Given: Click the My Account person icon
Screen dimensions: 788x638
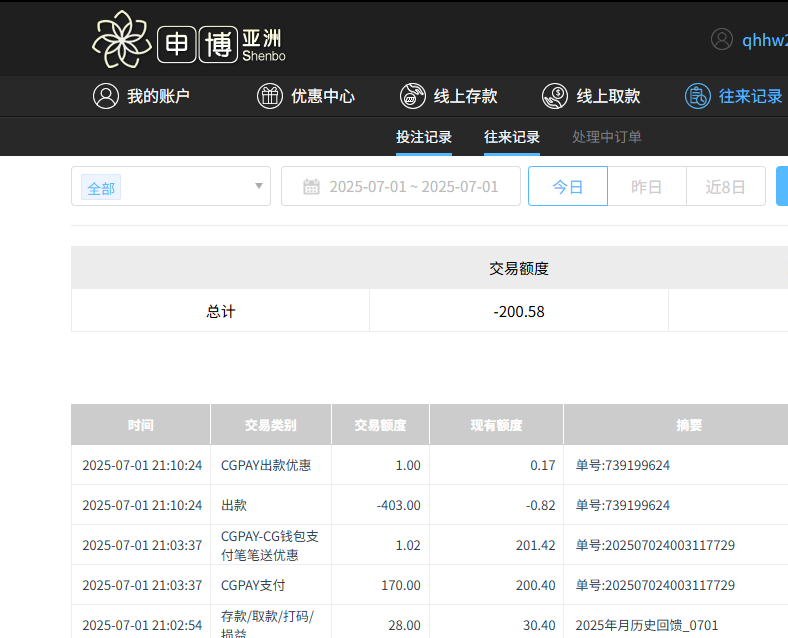Looking at the screenshot, I should point(105,96).
